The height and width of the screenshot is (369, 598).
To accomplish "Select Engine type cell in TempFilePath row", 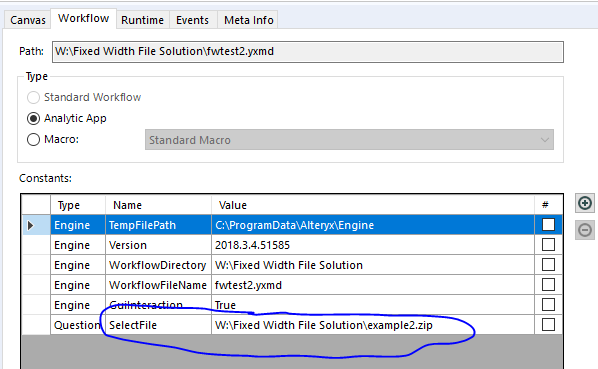I will (78, 225).
